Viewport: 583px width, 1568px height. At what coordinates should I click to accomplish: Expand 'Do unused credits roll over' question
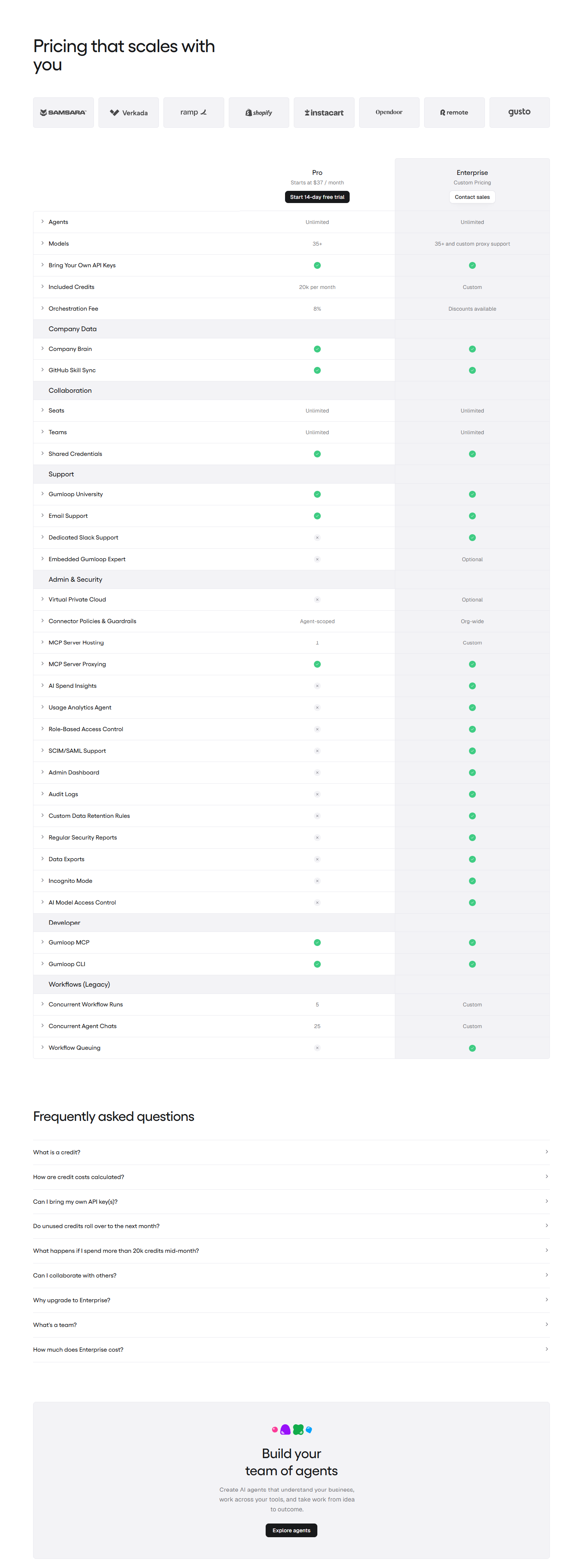(291, 1227)
